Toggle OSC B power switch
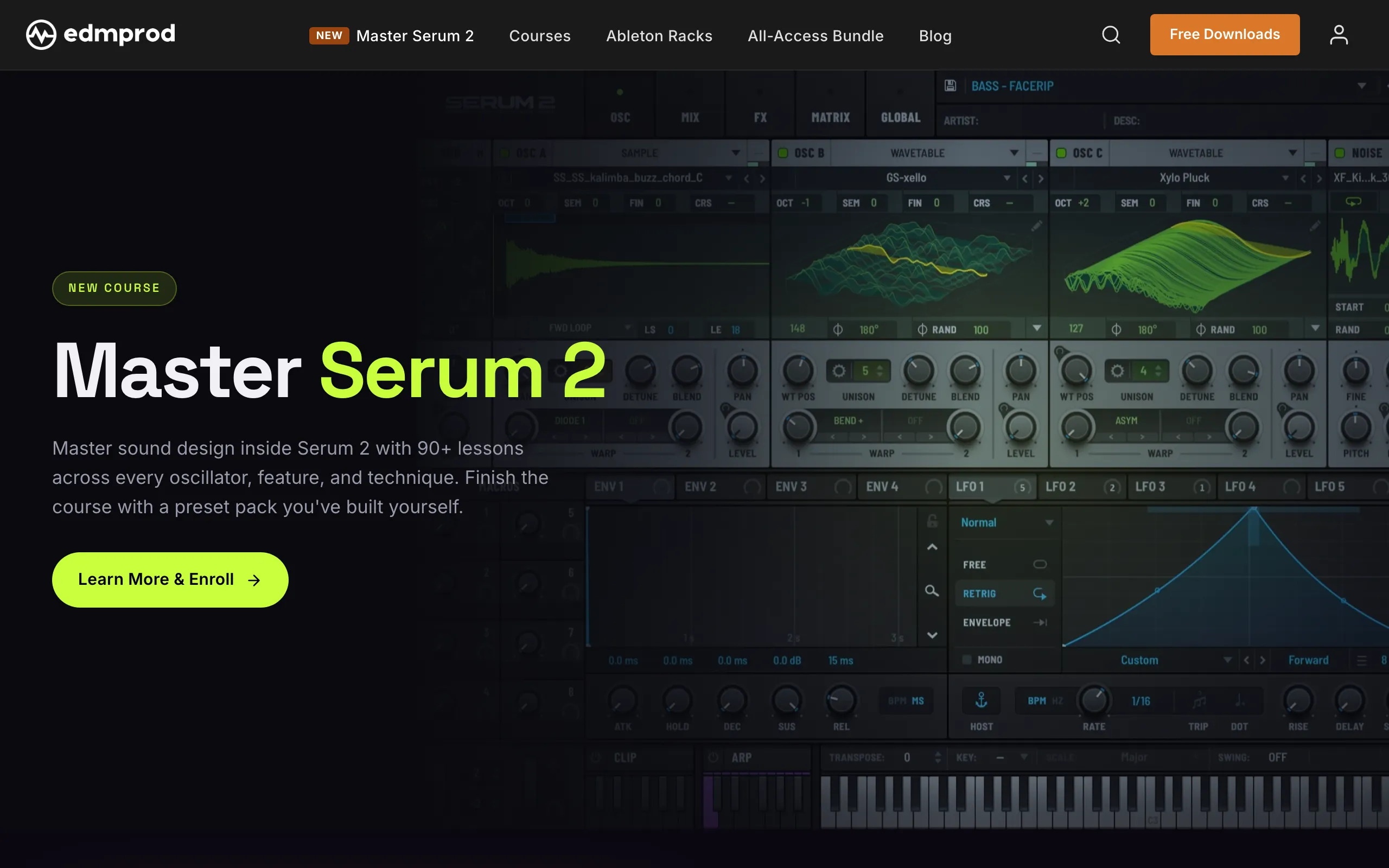Viewport: 1389px width, 868px height. pos(782,154)
